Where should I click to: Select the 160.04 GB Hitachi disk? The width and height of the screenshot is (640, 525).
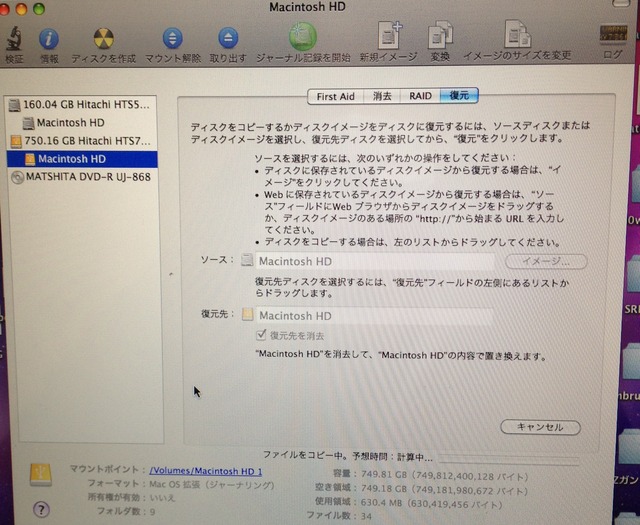(82, 105)
